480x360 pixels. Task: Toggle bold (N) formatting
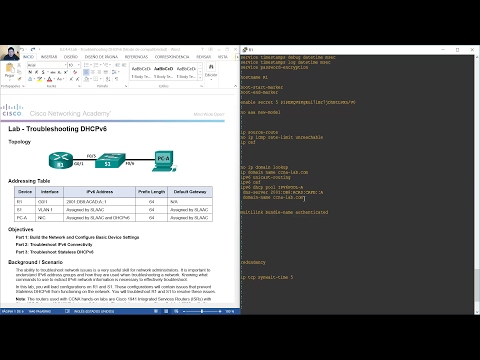tap(30, 72)
